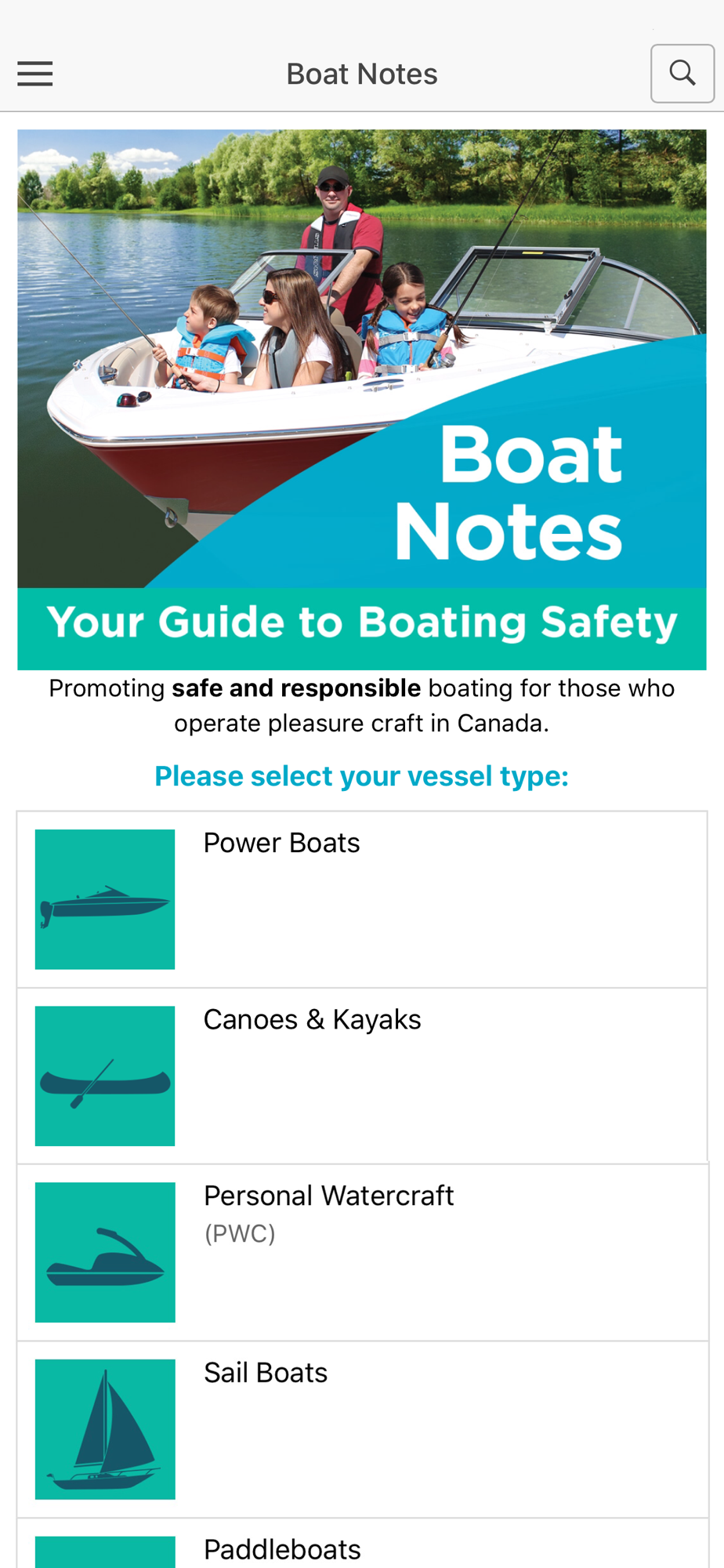Select the Personal Watercraft text label
Screen dimensions: 724x1568
coord(328,1196)
